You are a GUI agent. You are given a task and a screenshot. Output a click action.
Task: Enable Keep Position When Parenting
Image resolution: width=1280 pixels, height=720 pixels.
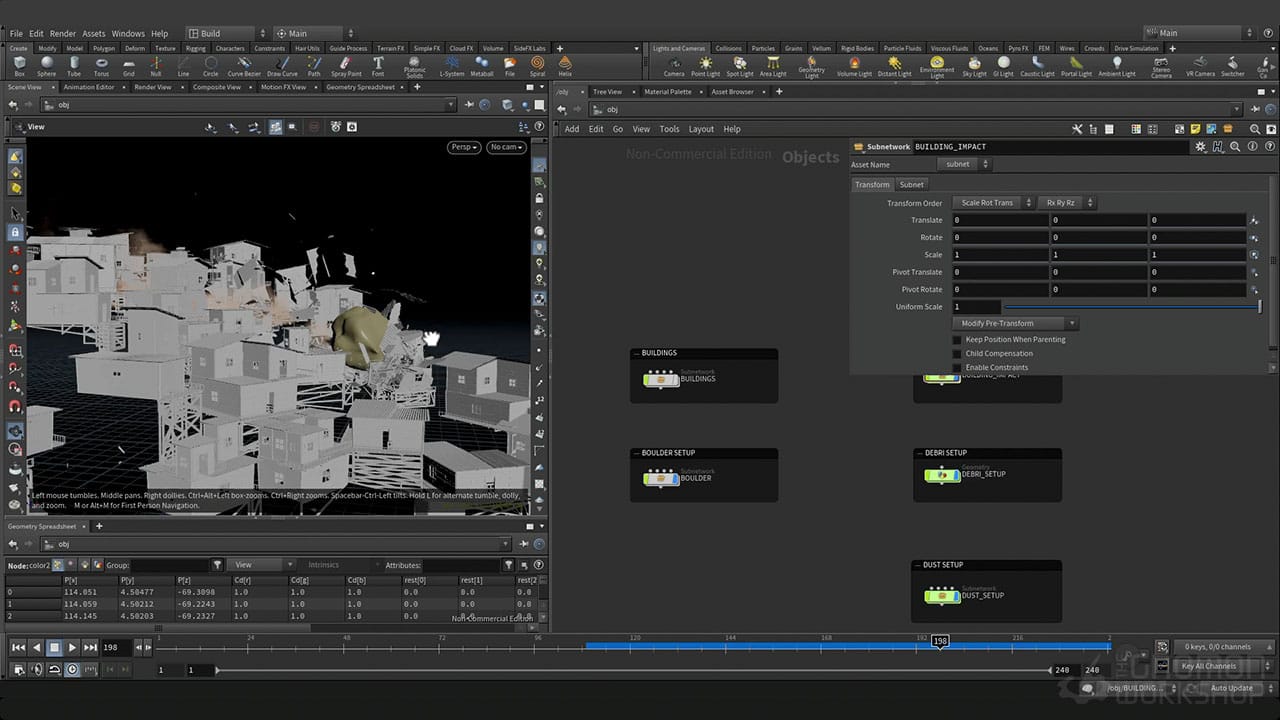pos(957,340)
